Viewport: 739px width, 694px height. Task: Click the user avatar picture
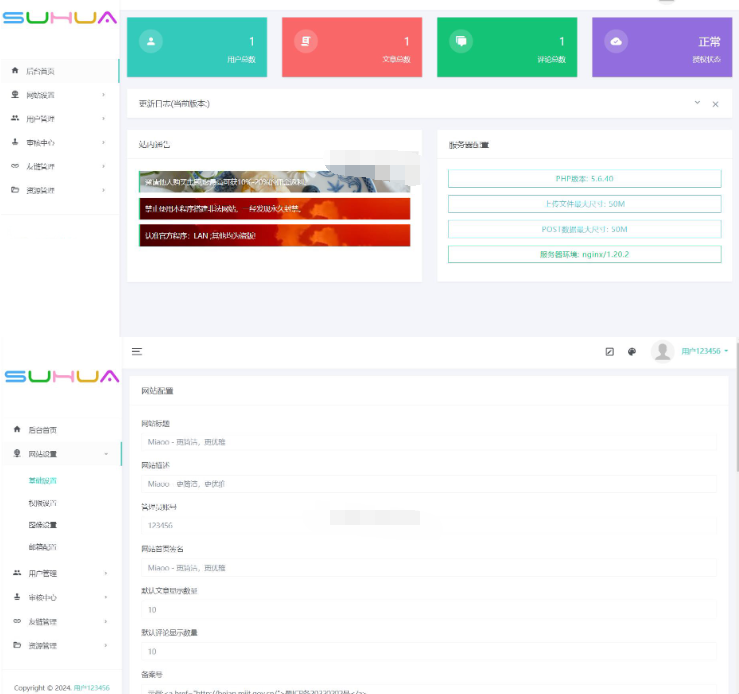(662, 351)
